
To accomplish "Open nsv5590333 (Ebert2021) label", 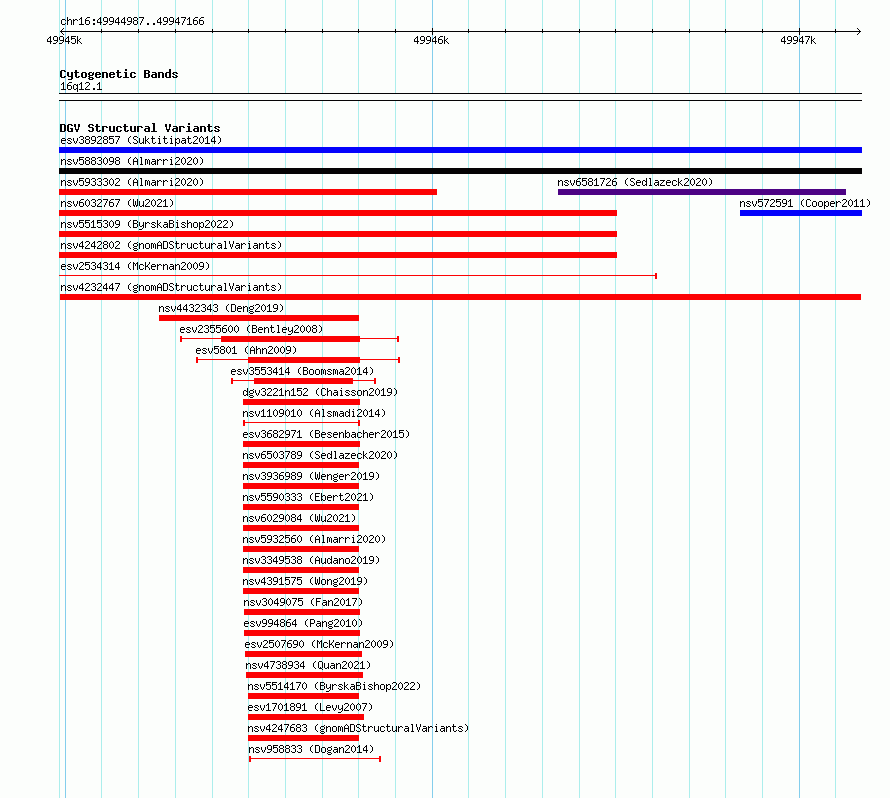I will [x=308, y=497].
